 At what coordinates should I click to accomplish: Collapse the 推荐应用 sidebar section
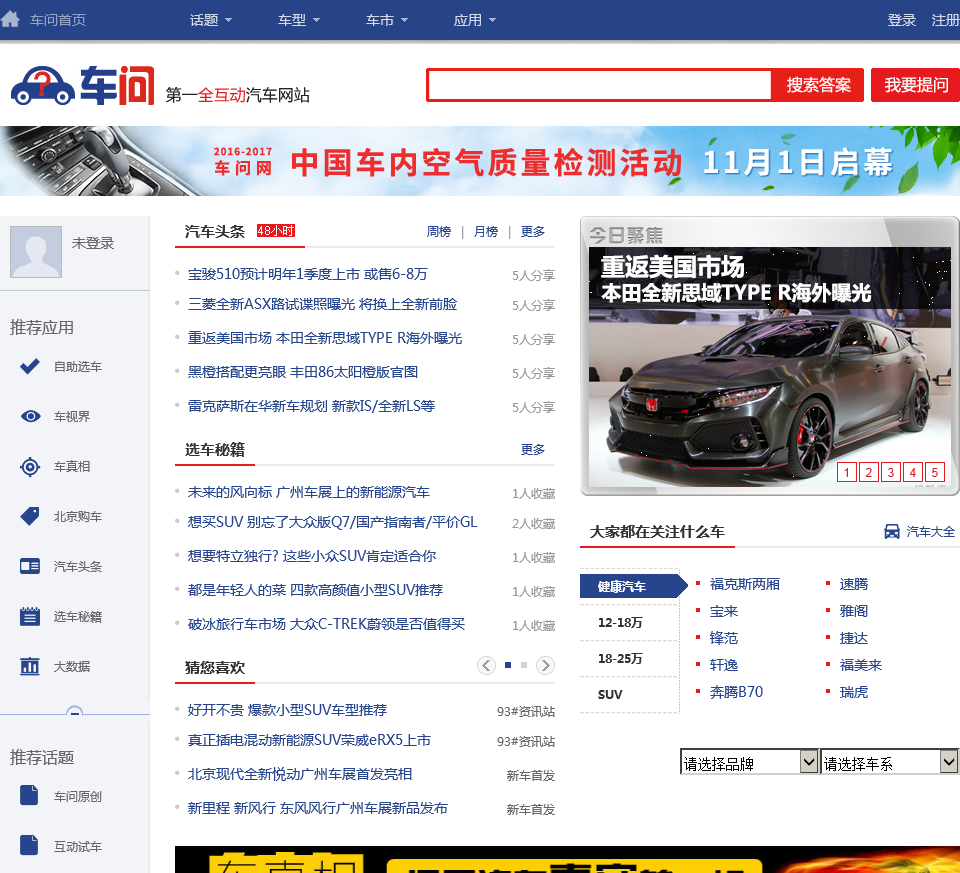coord(75,711)
